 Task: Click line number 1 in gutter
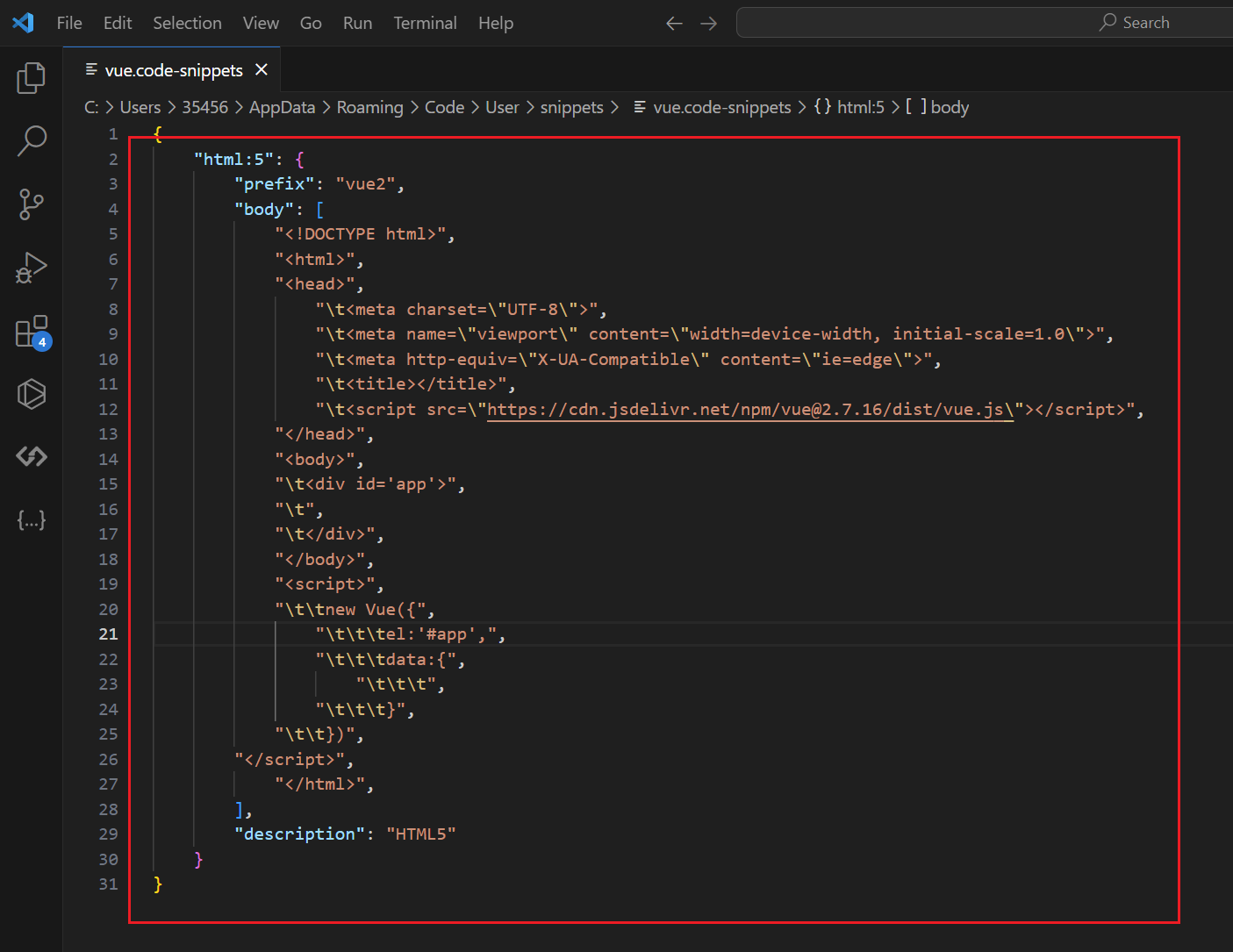pos(113,133)
